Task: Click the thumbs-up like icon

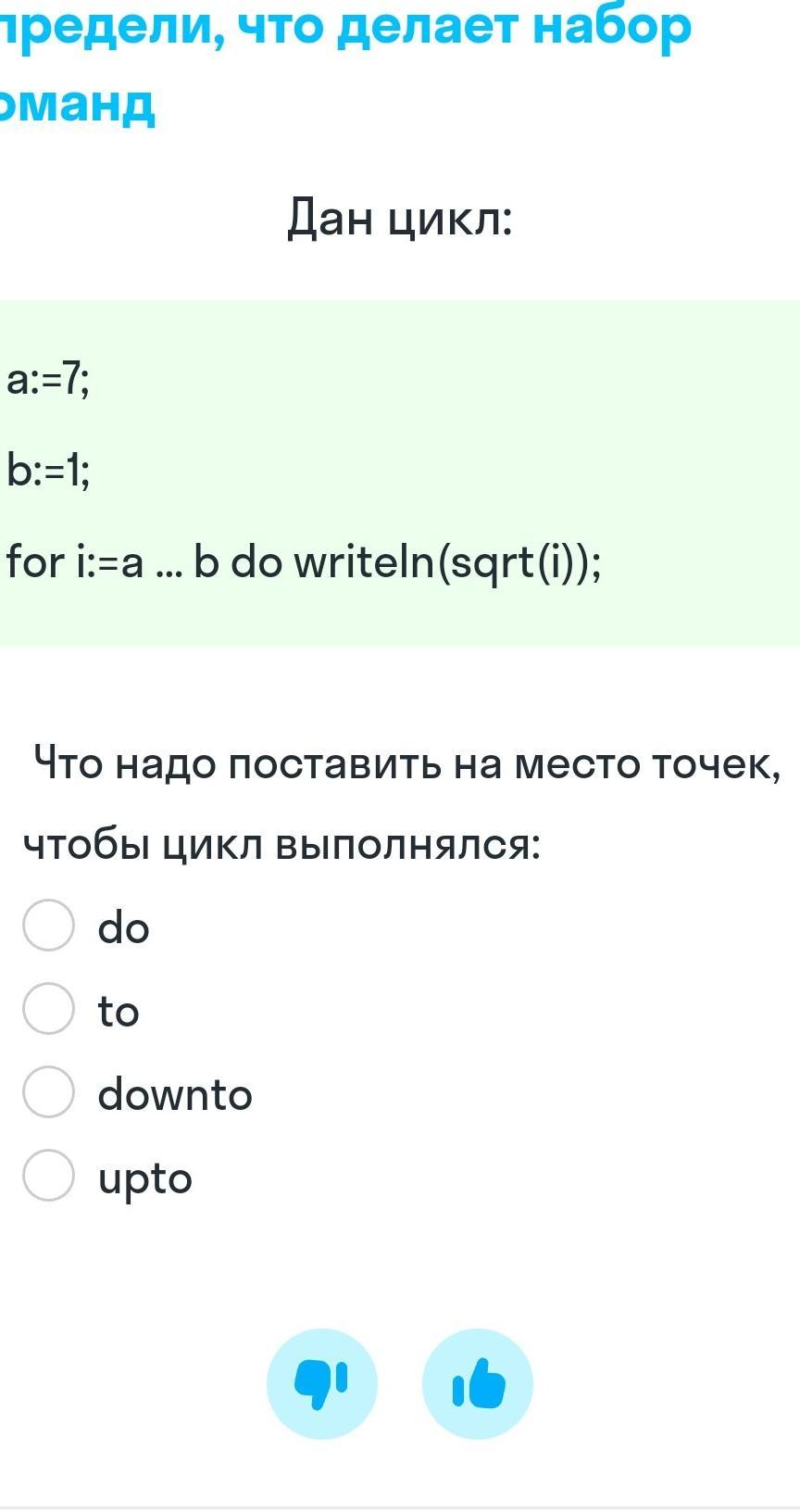Action: [x=478, y=1383]
